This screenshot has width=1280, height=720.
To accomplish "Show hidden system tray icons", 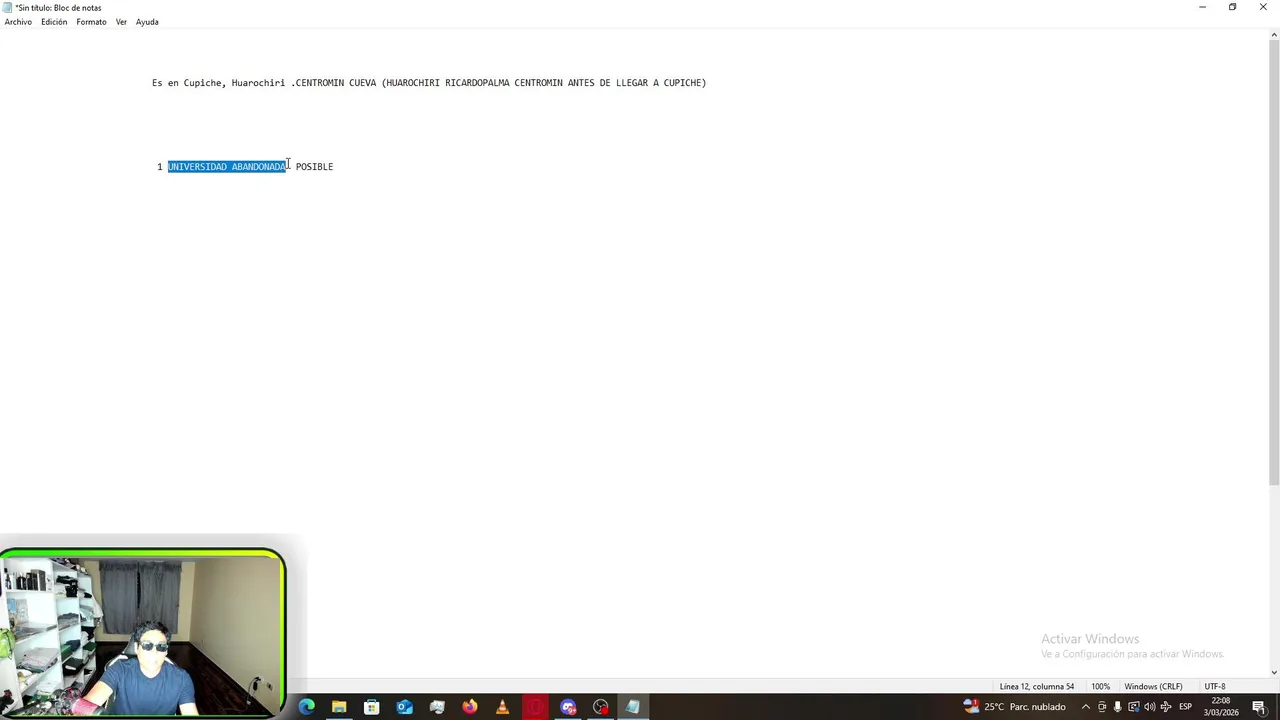I will coord(1086,707).
